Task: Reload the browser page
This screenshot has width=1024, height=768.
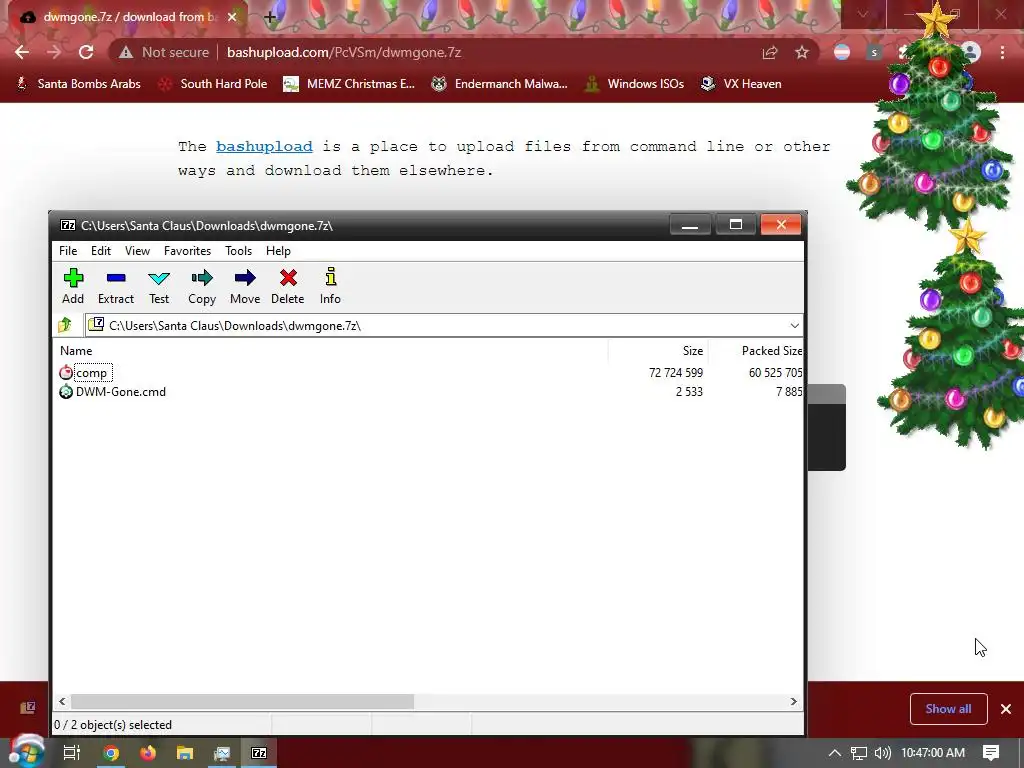Action: [x=86, y=52]
